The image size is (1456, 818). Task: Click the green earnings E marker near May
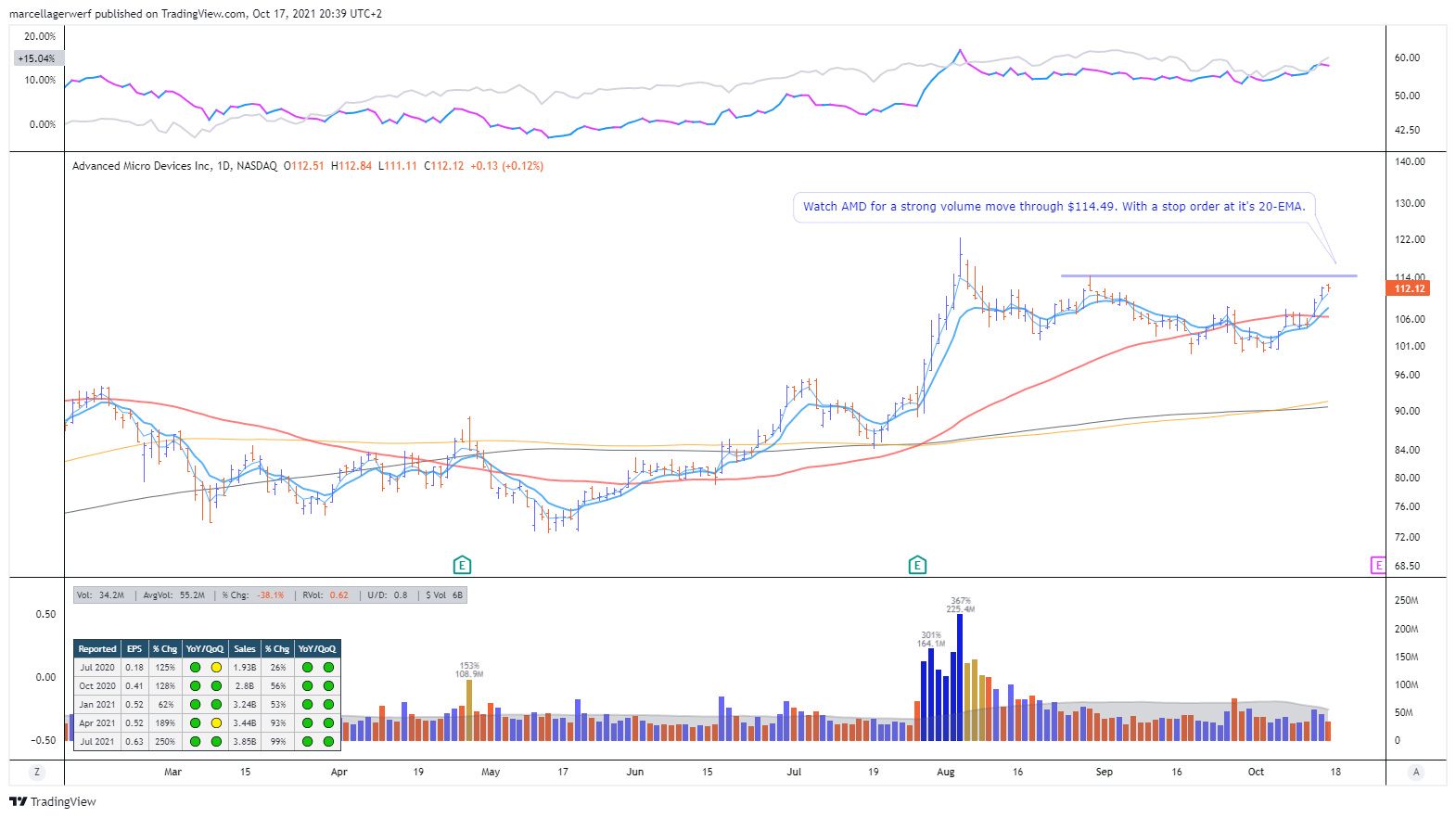pyautogui.click(x=462, y=565)
